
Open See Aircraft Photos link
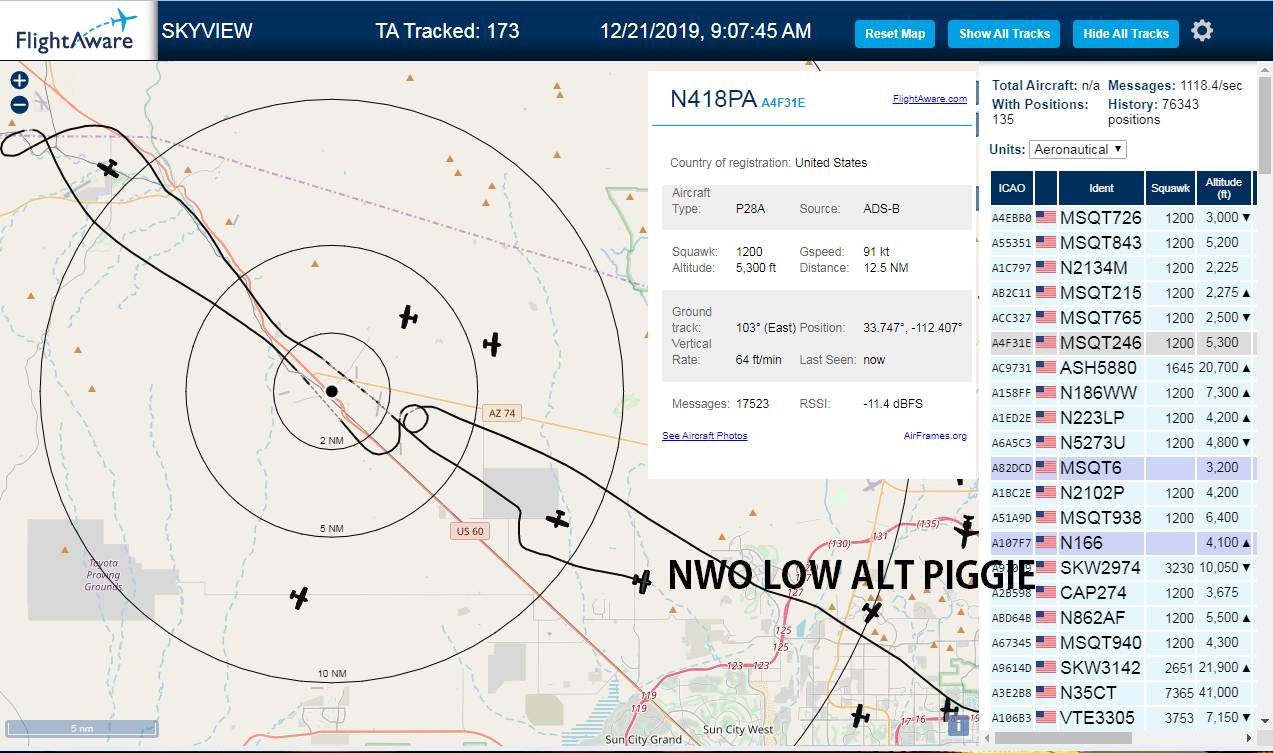(x=704, y=436)
